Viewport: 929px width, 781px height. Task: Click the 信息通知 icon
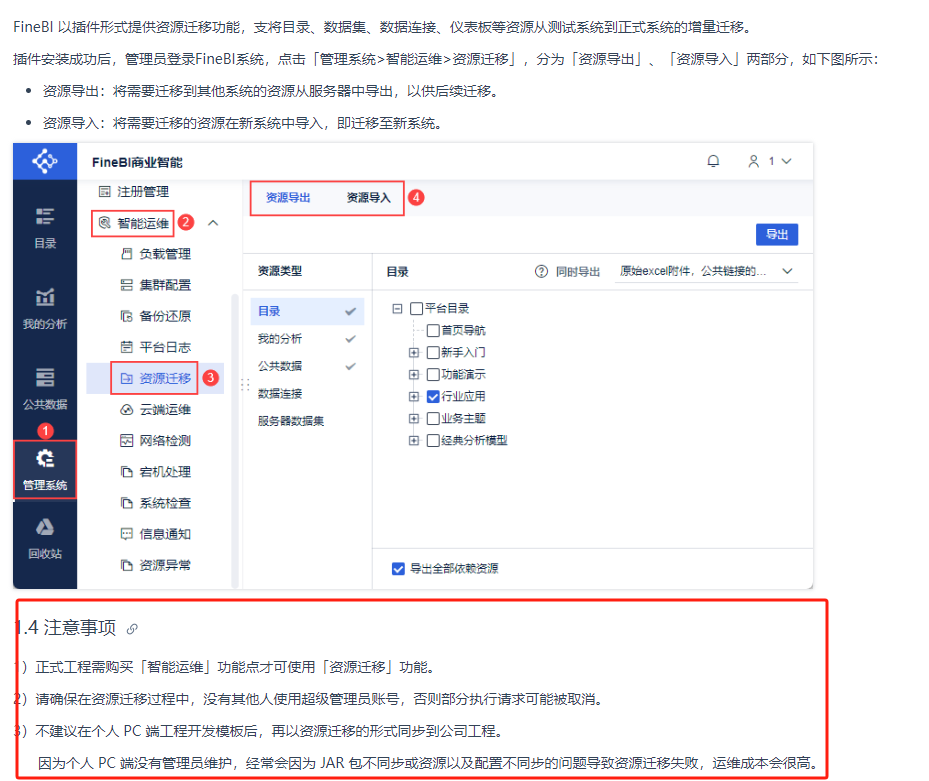tap(126, 534)
